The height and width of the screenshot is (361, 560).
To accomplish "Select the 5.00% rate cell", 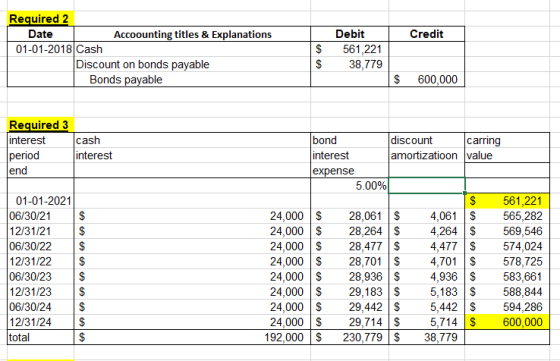I will [350, 186].
